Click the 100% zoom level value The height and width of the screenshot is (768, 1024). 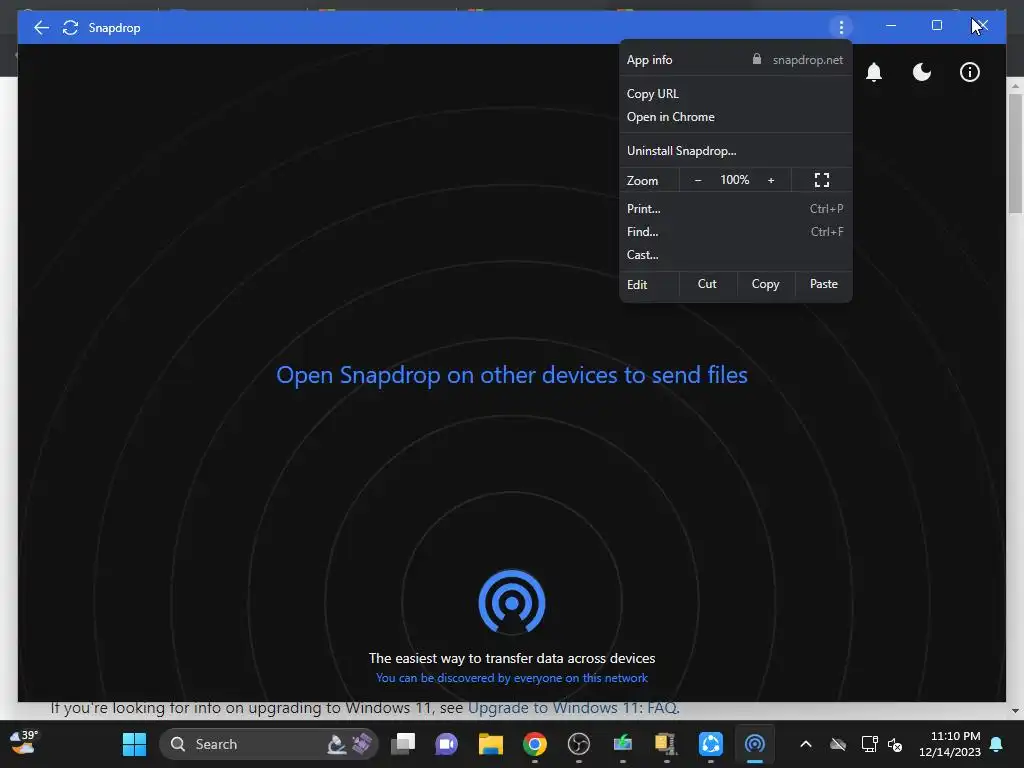pyautogui.click(x=735, y=180)
